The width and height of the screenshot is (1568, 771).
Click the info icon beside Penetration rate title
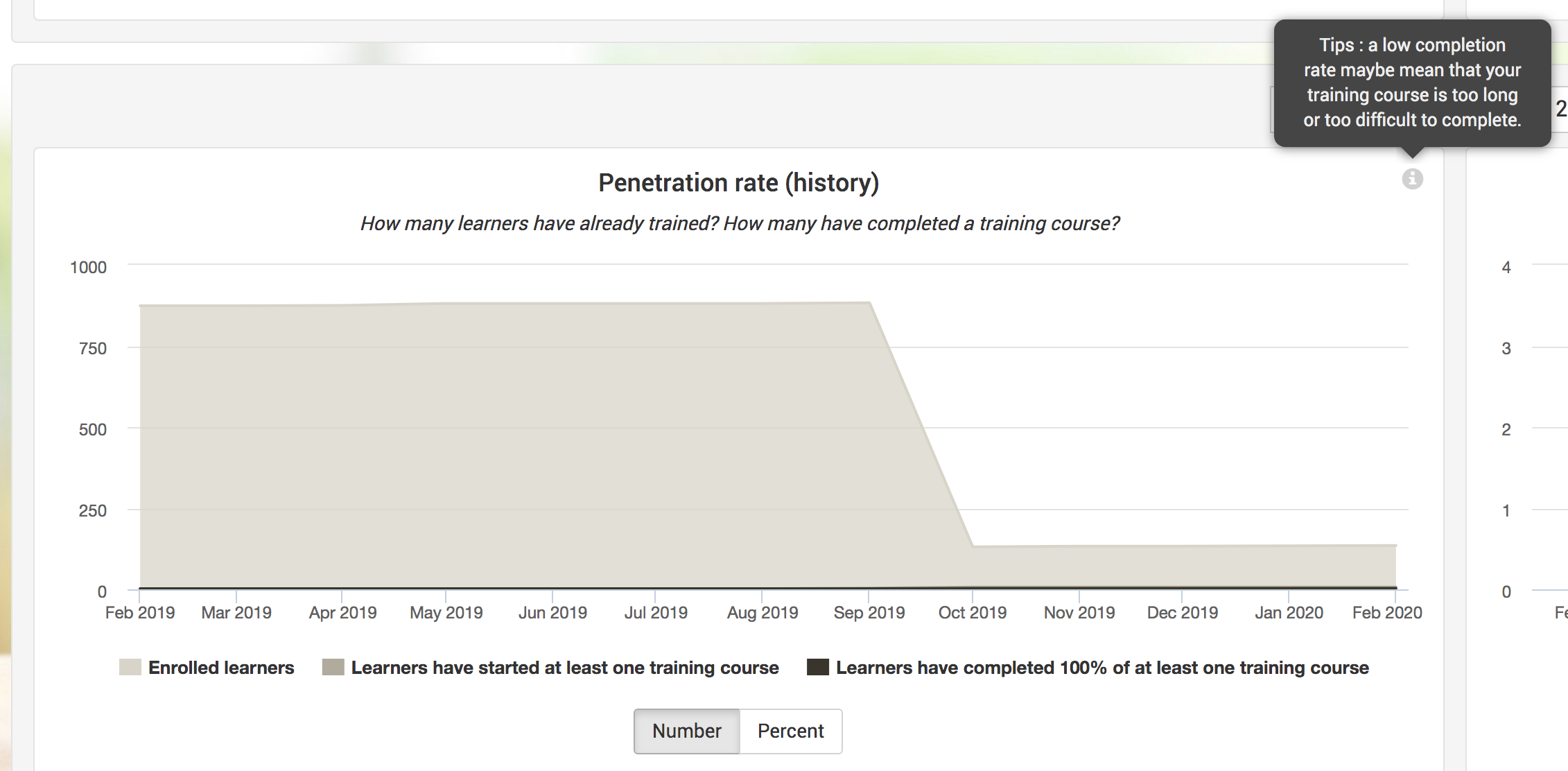(1412, 179)
